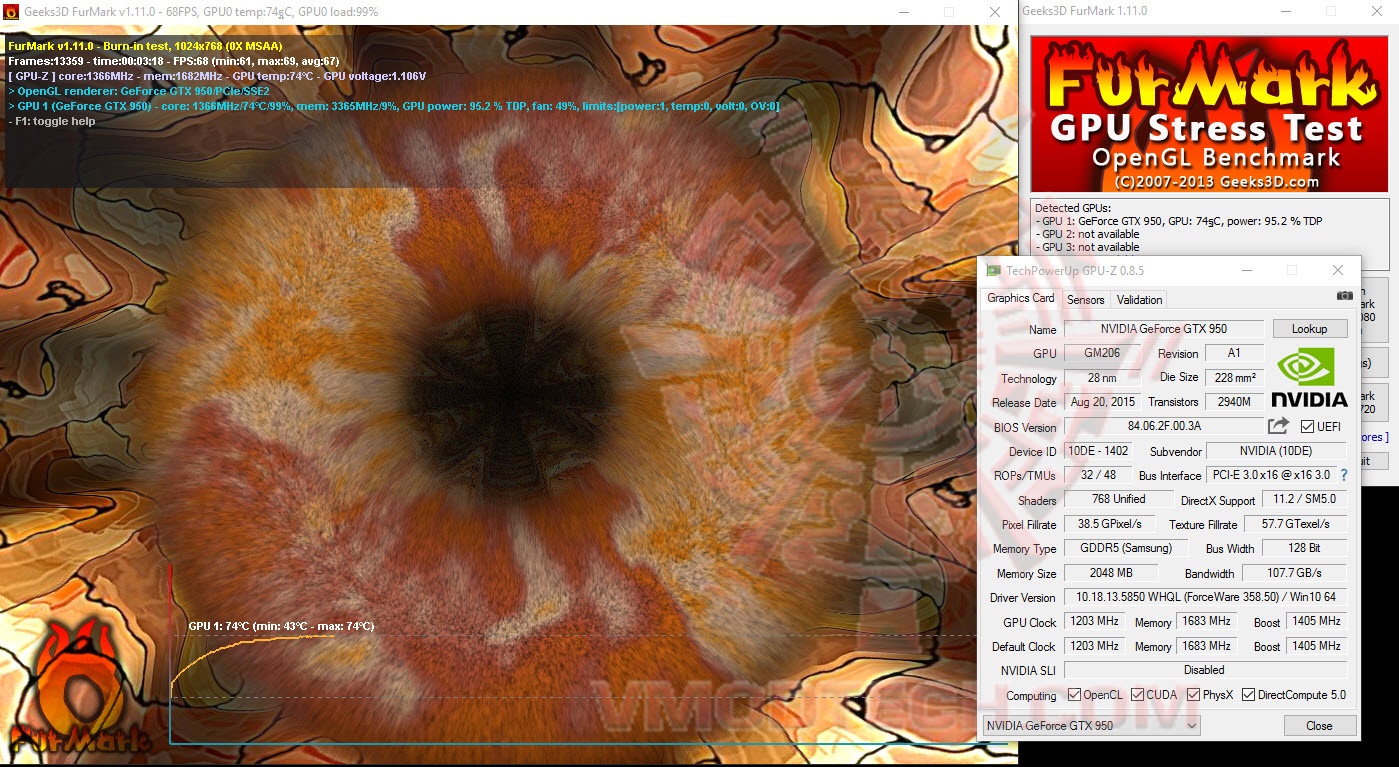Maximize the FurMark burn-in render window

pos(949,12)
